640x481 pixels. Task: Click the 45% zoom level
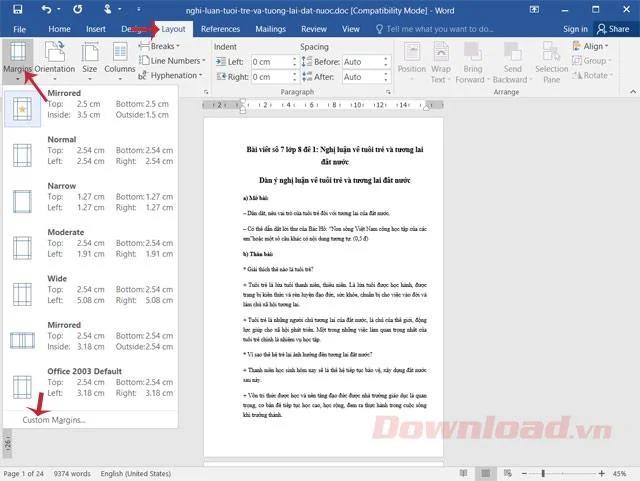[x=620, y=474]
